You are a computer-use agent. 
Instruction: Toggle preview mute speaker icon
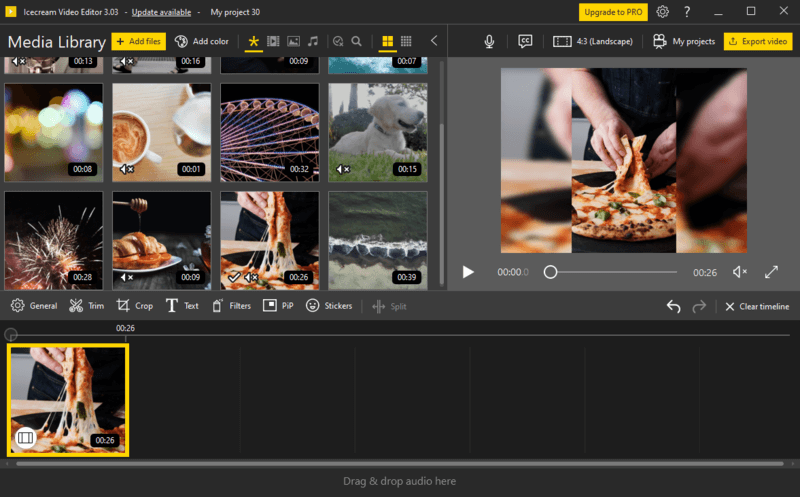click(739, 272)
